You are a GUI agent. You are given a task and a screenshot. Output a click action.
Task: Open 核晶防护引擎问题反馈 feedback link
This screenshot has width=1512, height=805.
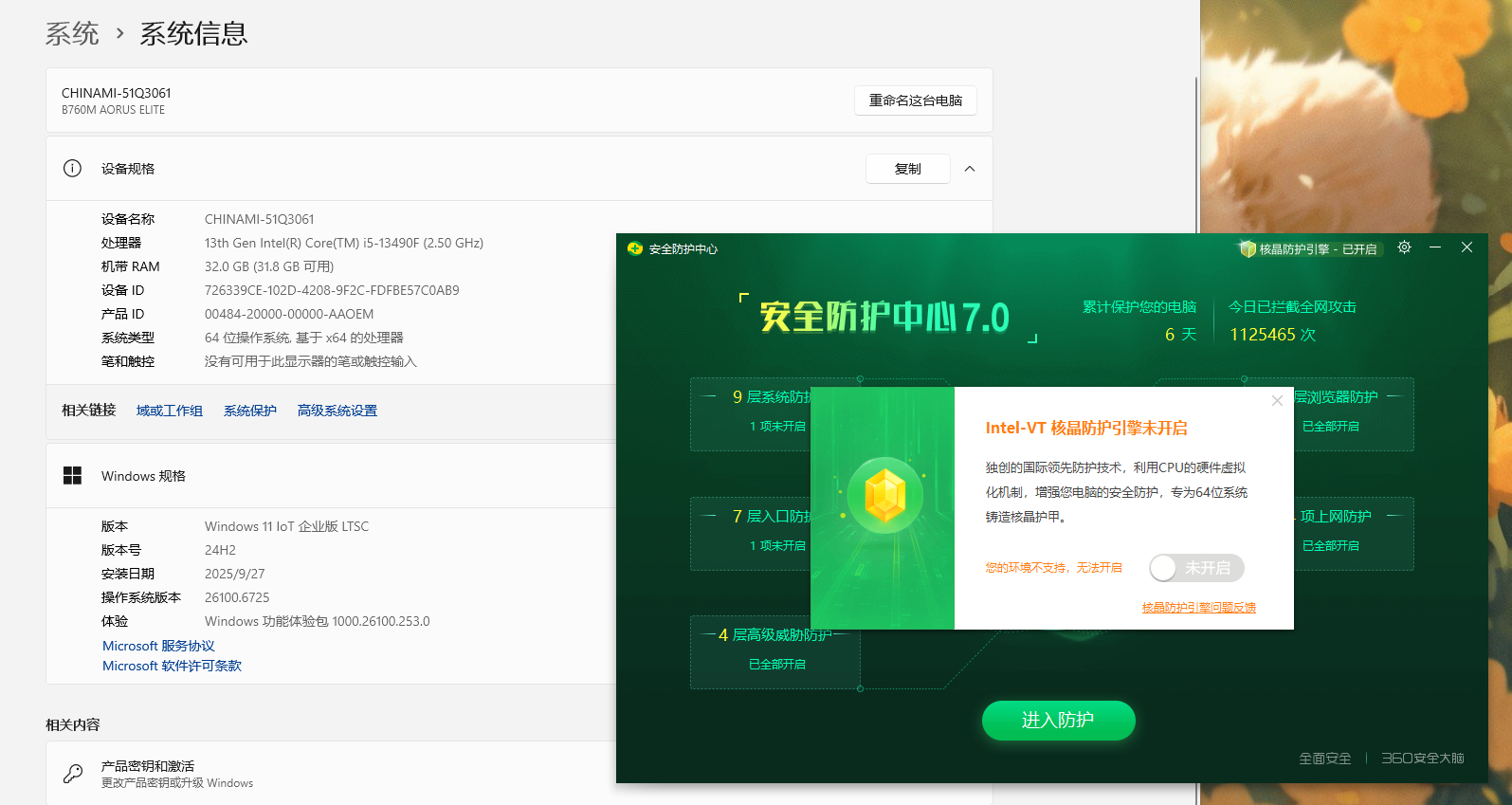[1198, 608]
